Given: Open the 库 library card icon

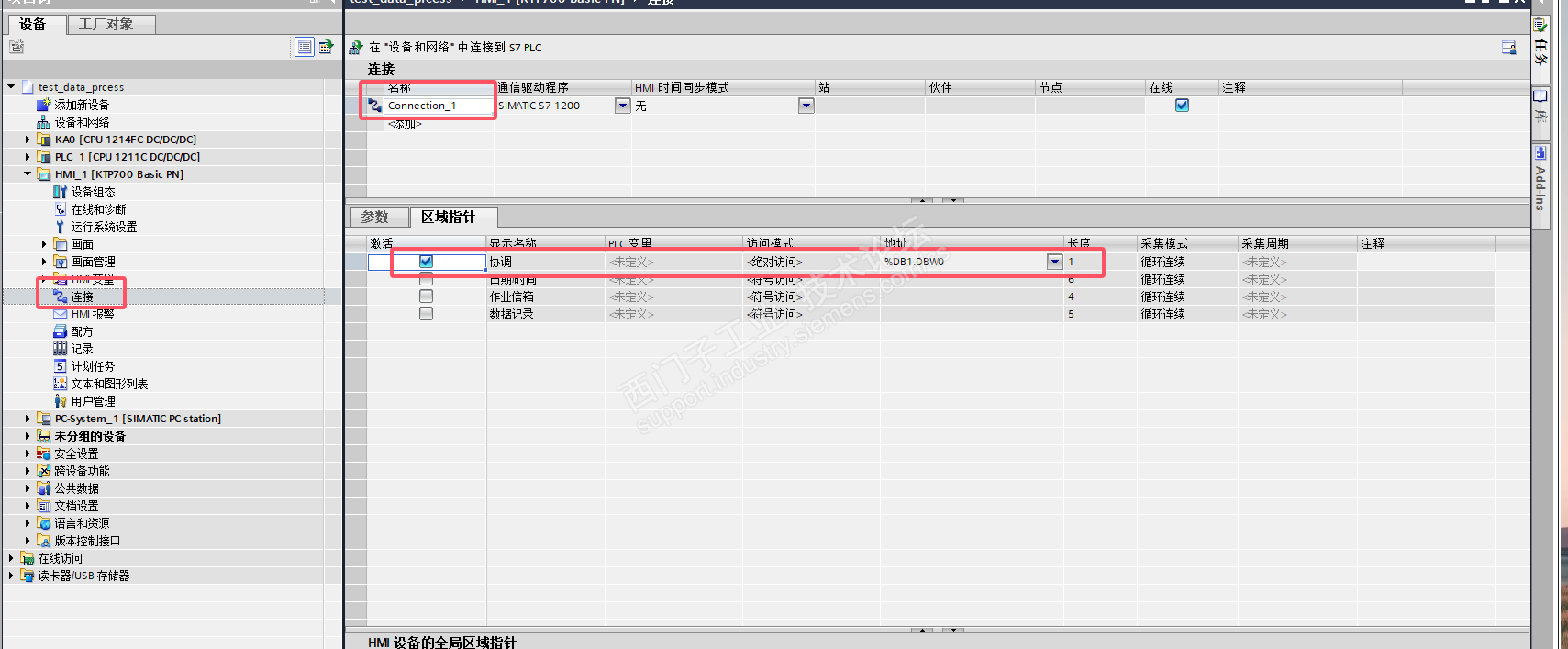Looking at the screenshot, I should [x=1540, y=96].
